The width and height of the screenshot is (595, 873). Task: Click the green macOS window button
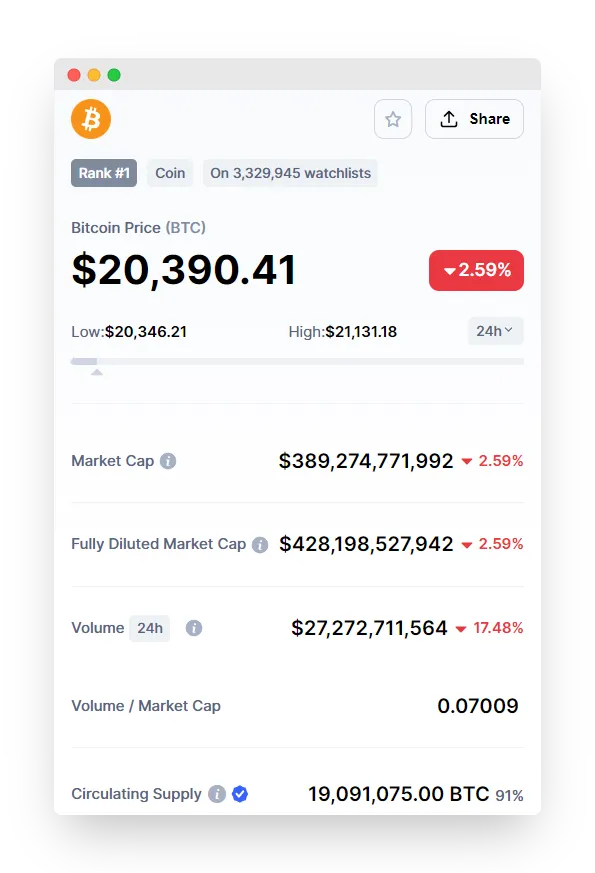point(114,75)
